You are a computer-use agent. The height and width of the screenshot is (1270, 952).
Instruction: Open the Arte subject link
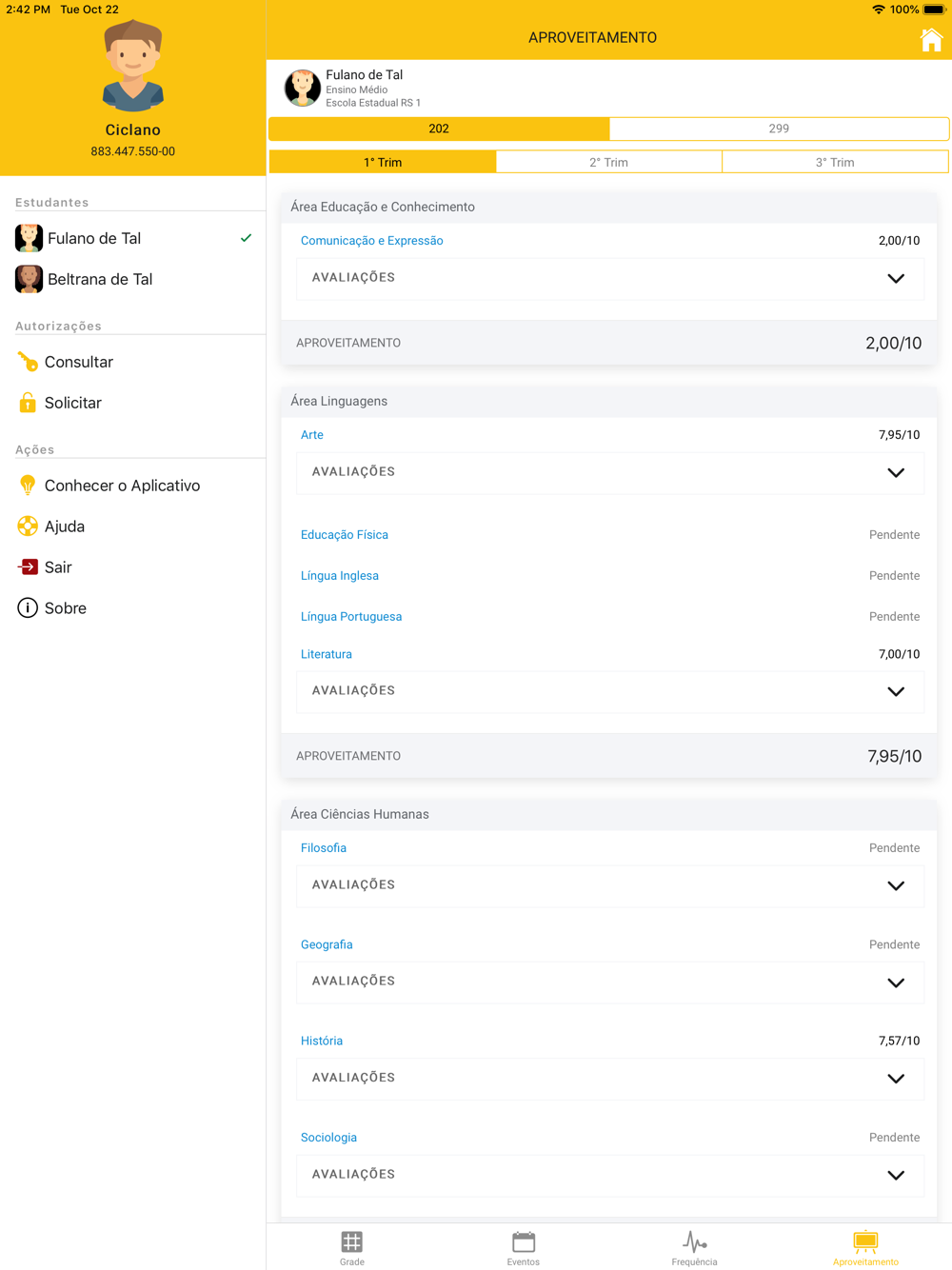pyautogui.click(x=312, y=435)
